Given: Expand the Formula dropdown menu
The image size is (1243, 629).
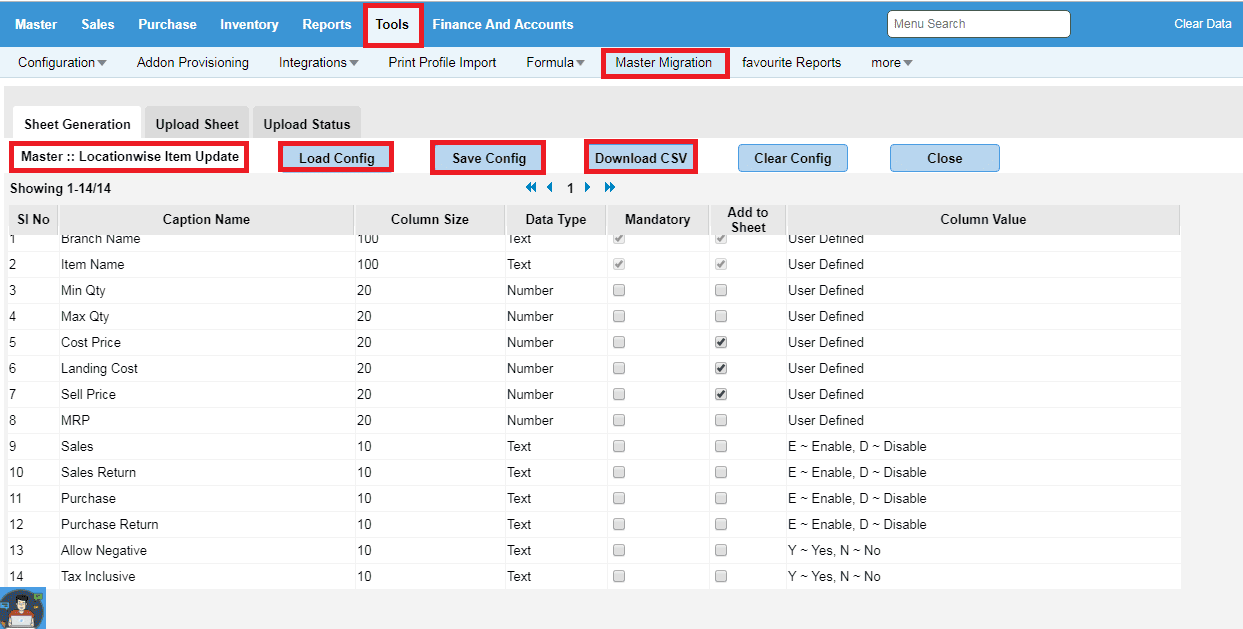Looking at the screenshot, I should (x=555, y=62).
